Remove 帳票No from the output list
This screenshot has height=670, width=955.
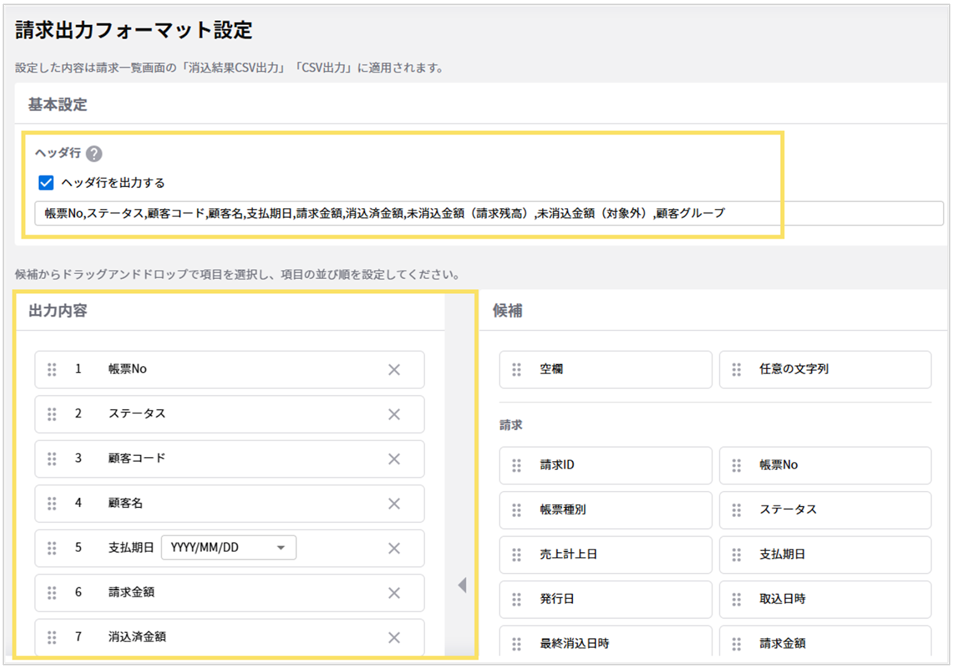[394, 370]
